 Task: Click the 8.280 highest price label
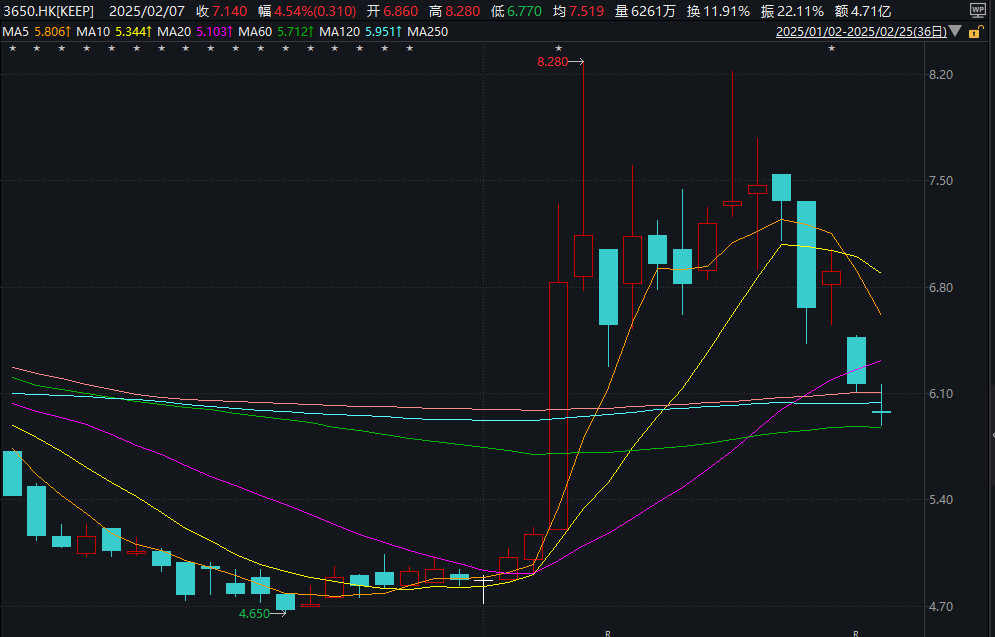pos(553,62)
